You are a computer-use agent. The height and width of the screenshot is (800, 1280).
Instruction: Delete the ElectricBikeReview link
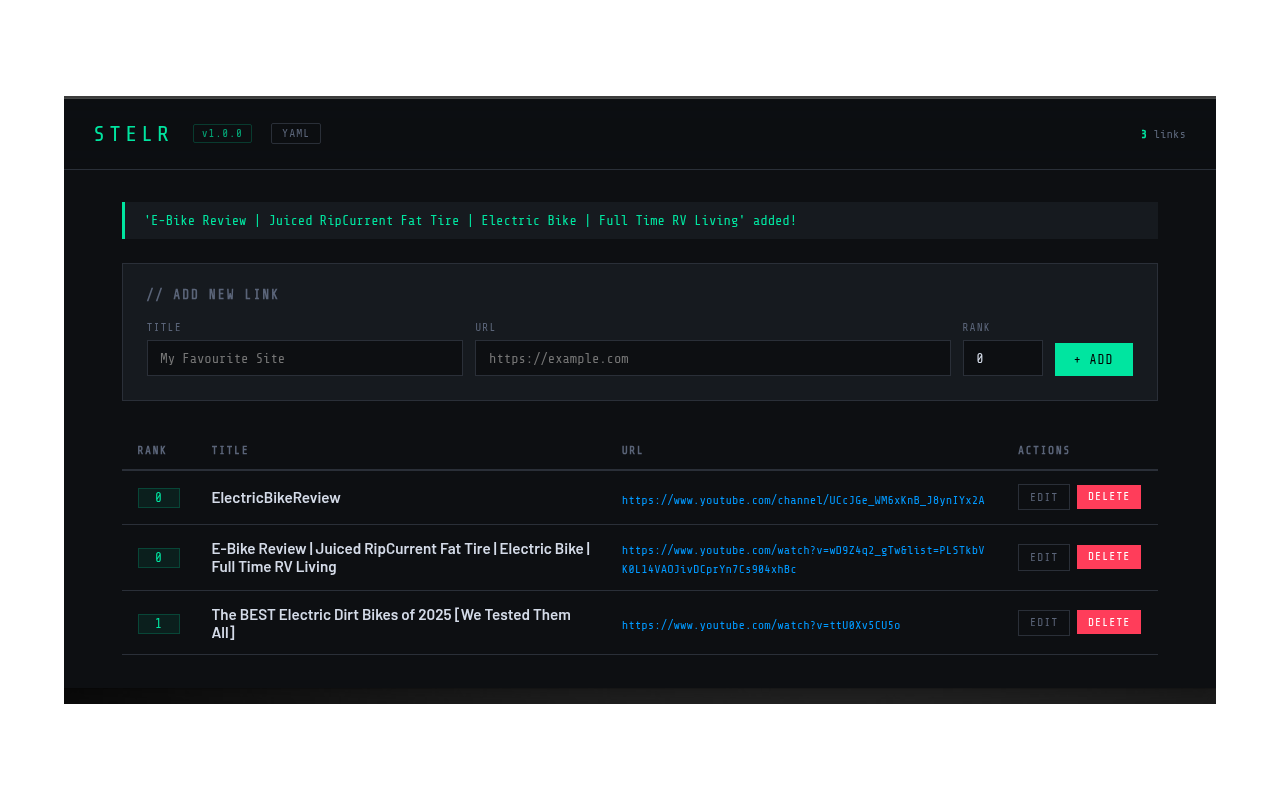[x=1109, y=497]
